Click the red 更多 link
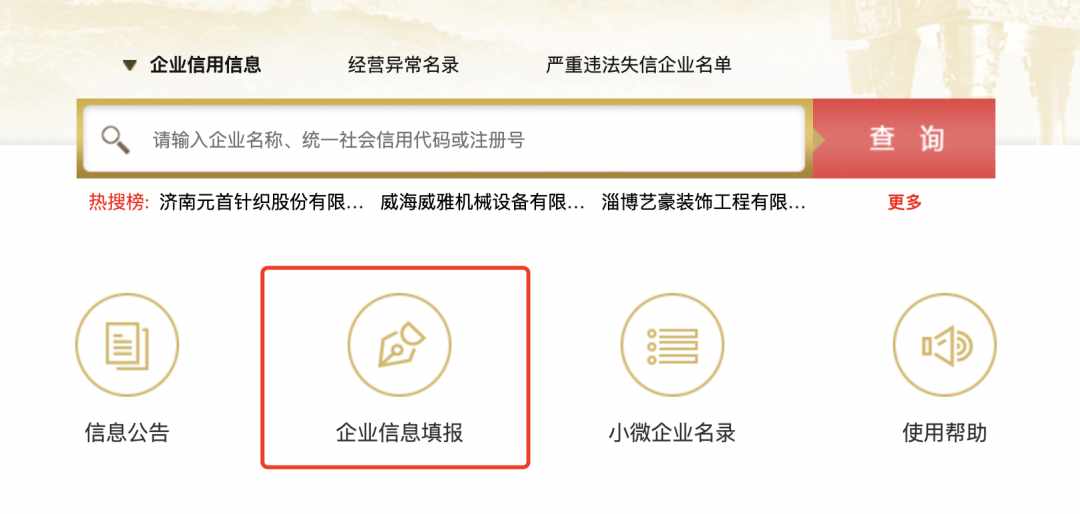The width and height of the screenshot is (1080, 514). (x=904, y=203)
